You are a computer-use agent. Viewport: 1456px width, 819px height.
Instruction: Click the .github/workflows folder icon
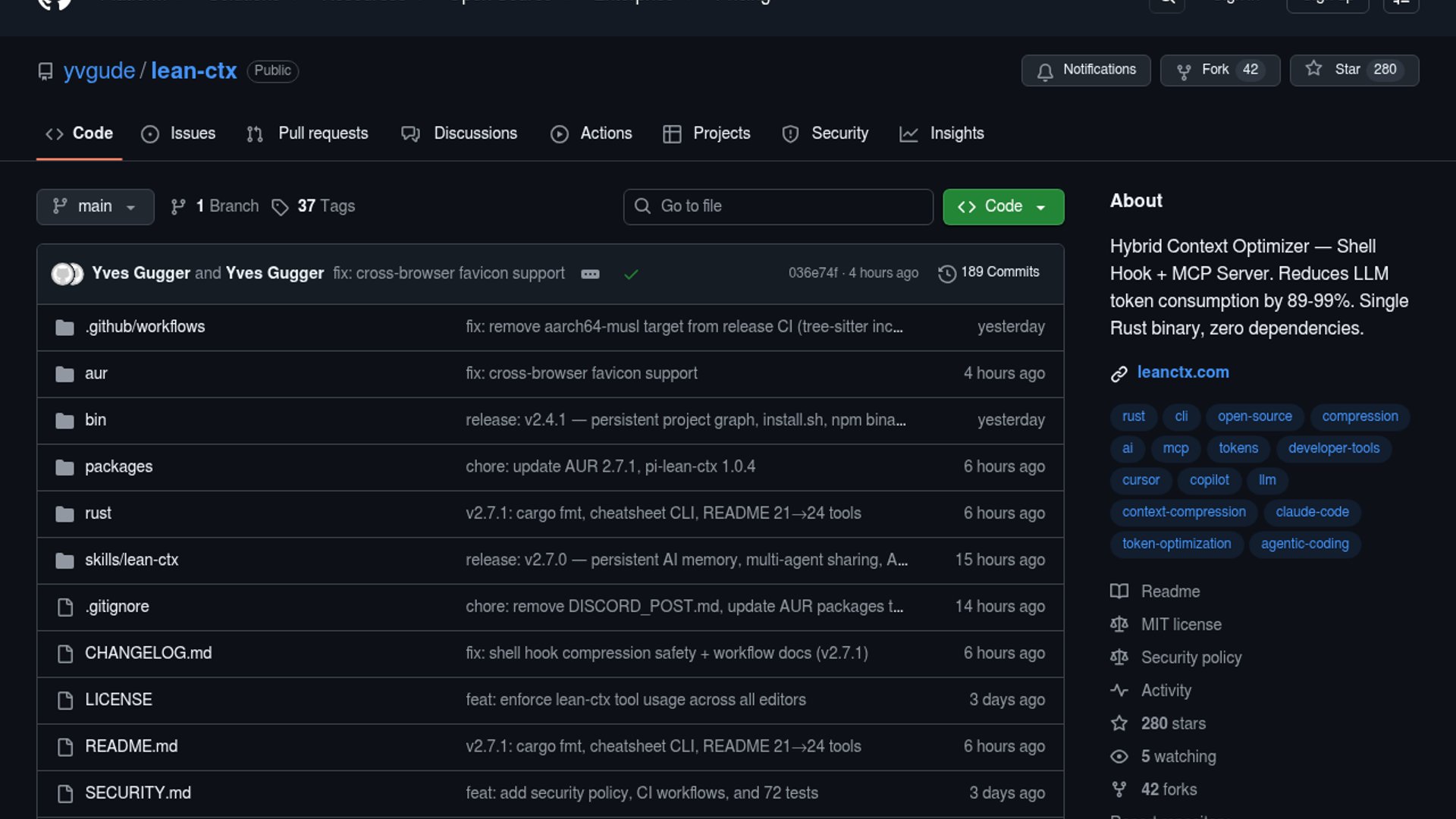pyautogui.click(x=64, y=328)
